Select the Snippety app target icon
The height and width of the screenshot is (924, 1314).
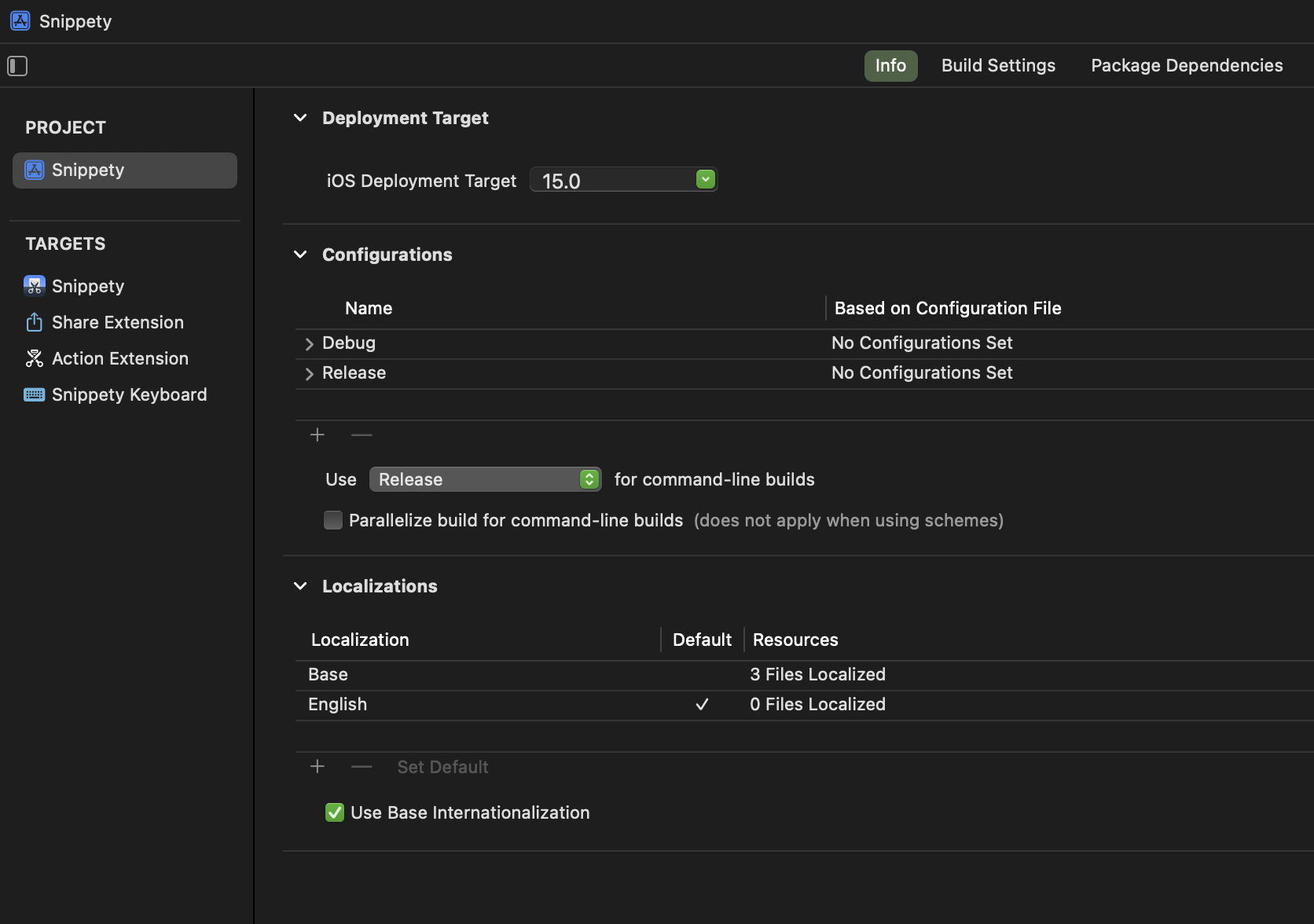tap(35, 286)
